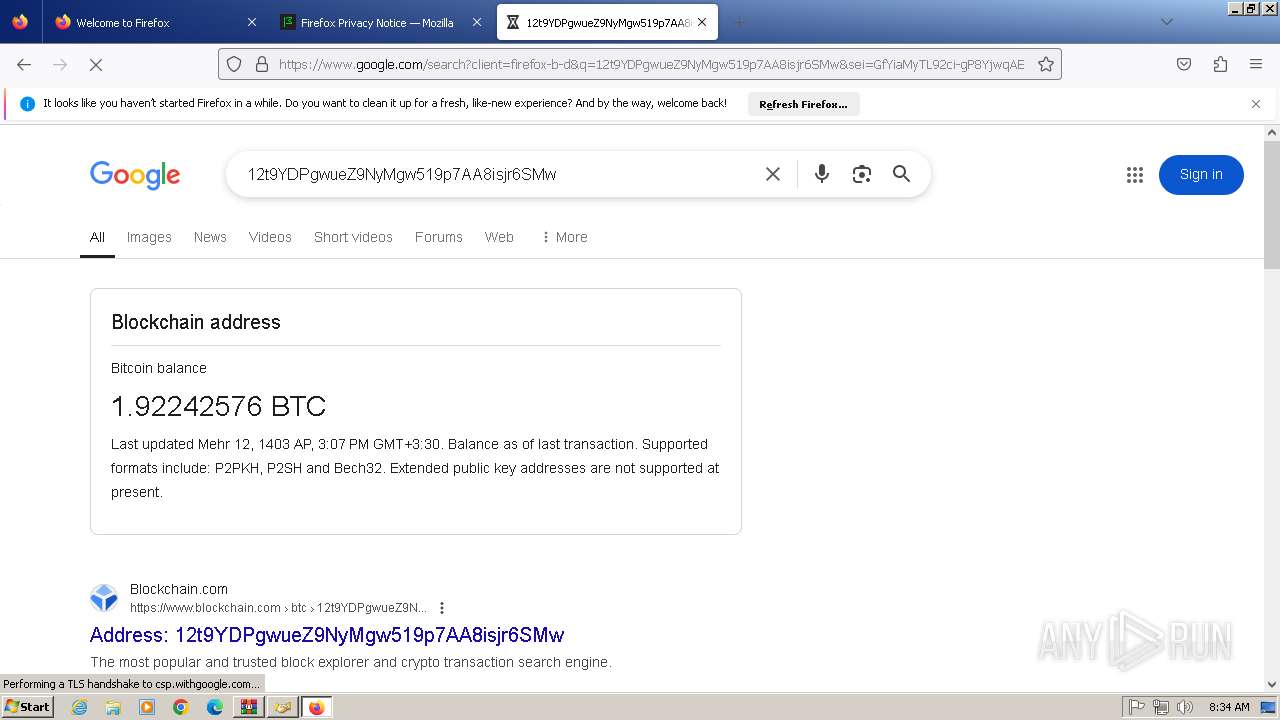Click the scrollbar down arrow
Screen dimensions: 1280x720
click(1272, 685)
